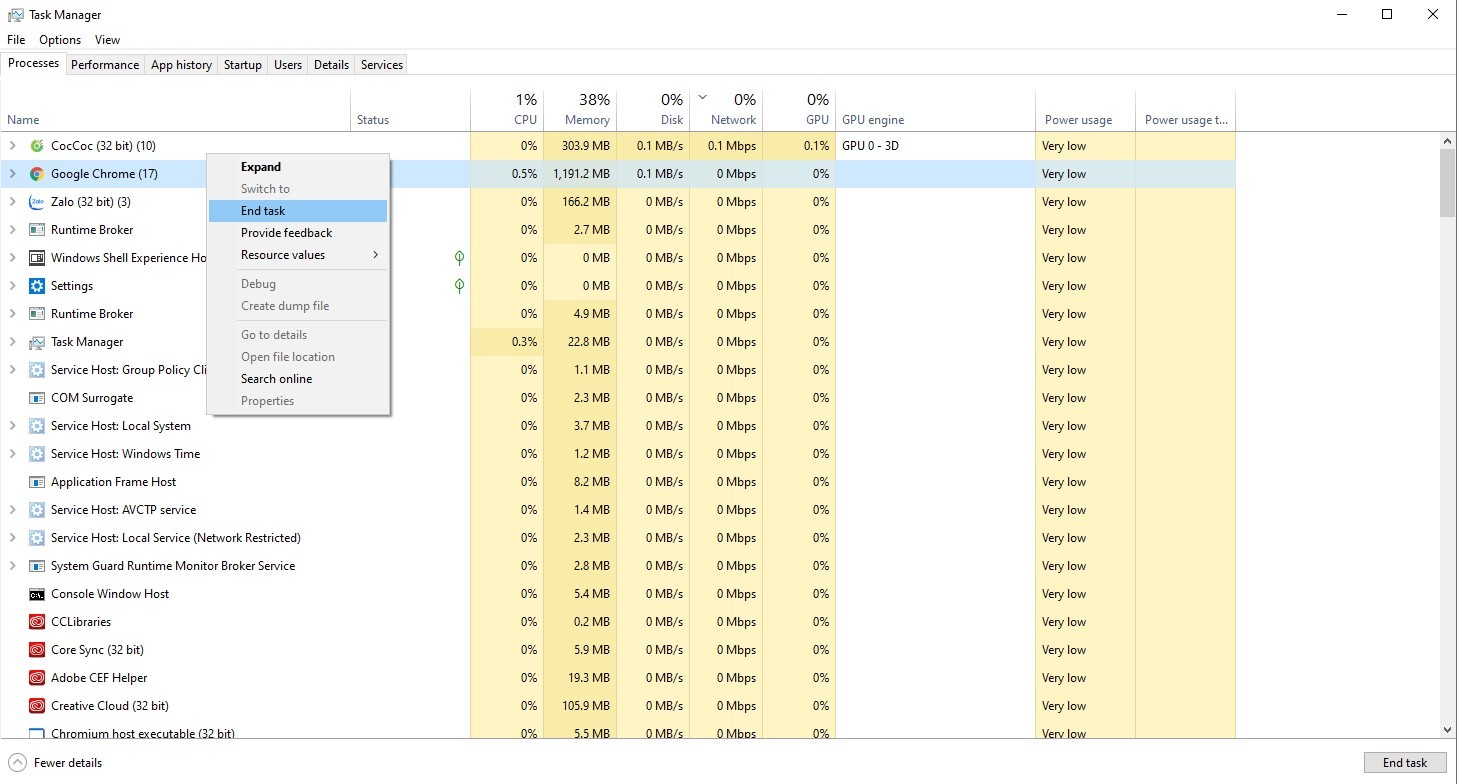Image resolution: width=1457 pixels, height=784 pixels.
Task: Expand the CocCoc (32 bit) process group
Action: 12,146
